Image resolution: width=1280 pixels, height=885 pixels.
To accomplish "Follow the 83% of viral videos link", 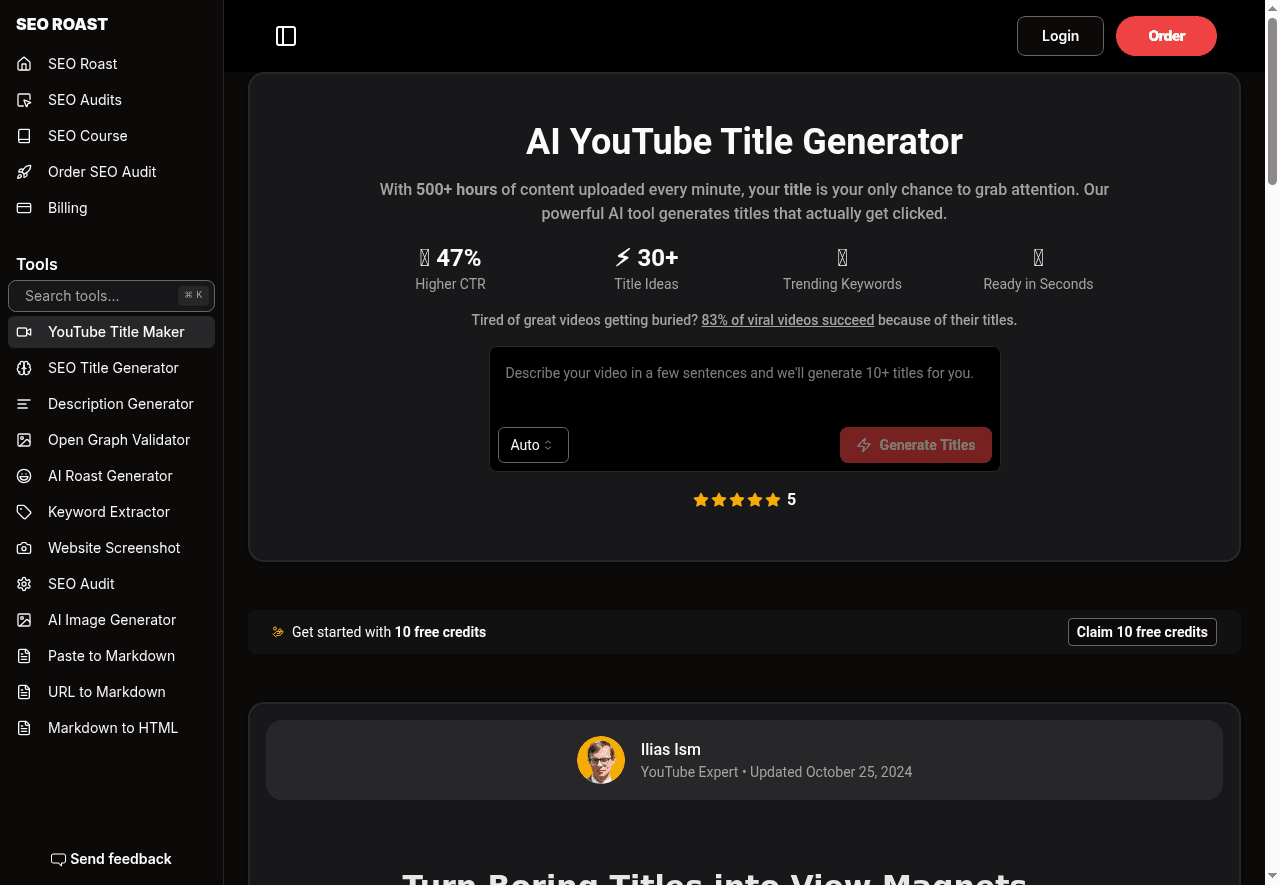I will pyautogui.click(x=787, y=320).
